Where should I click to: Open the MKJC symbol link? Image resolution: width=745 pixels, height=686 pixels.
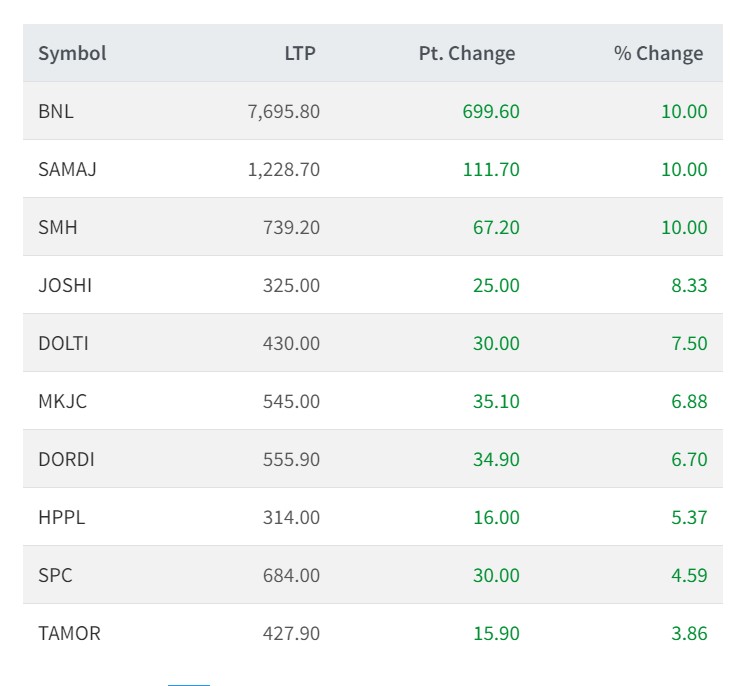(62, 401)
